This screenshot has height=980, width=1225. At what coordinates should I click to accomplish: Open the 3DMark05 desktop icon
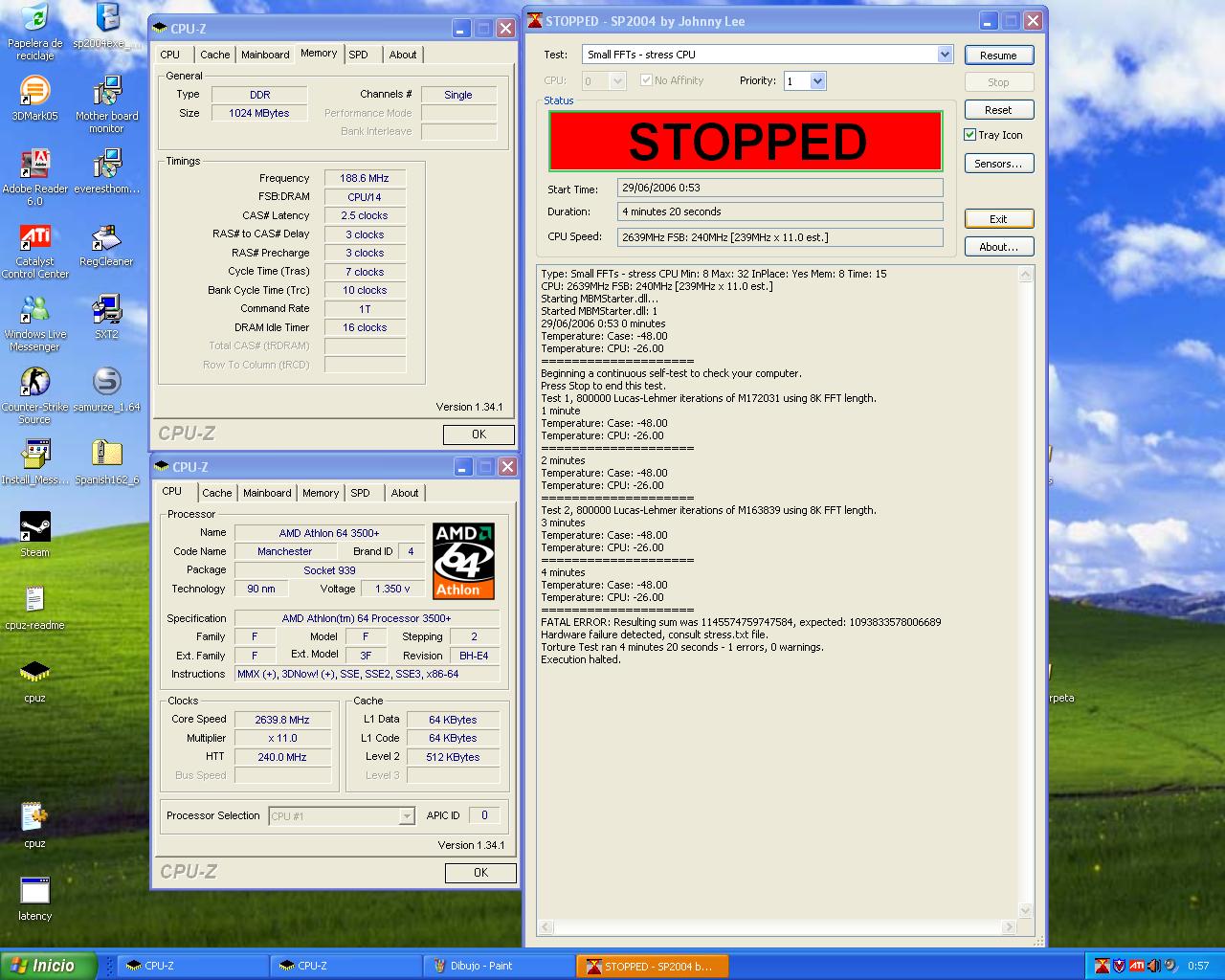34,93
